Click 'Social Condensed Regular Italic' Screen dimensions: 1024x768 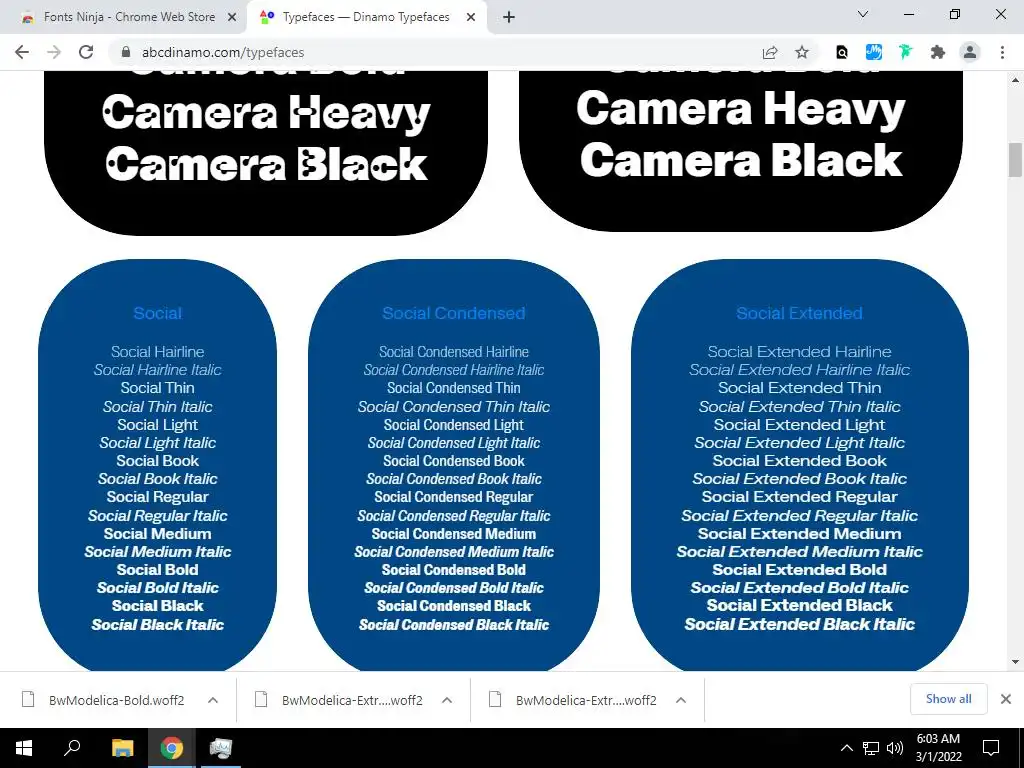point(454,515)
